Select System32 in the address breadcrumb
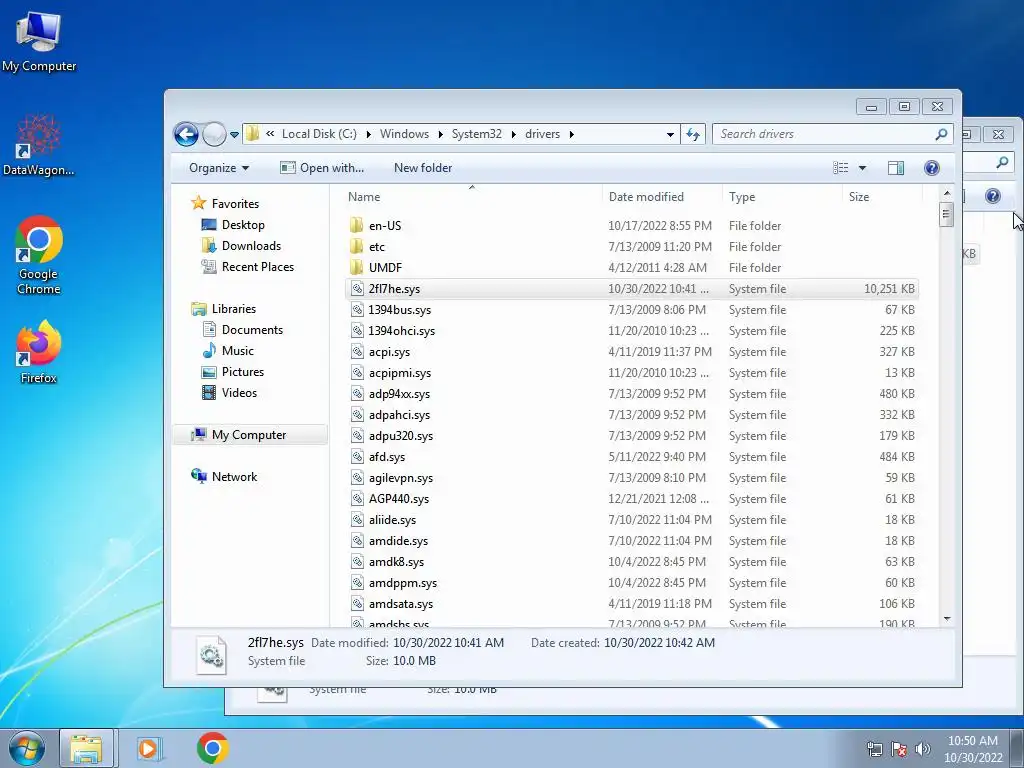Image resolution: width=1024 pixels, height=768 pixels. [x=477, y=134]
